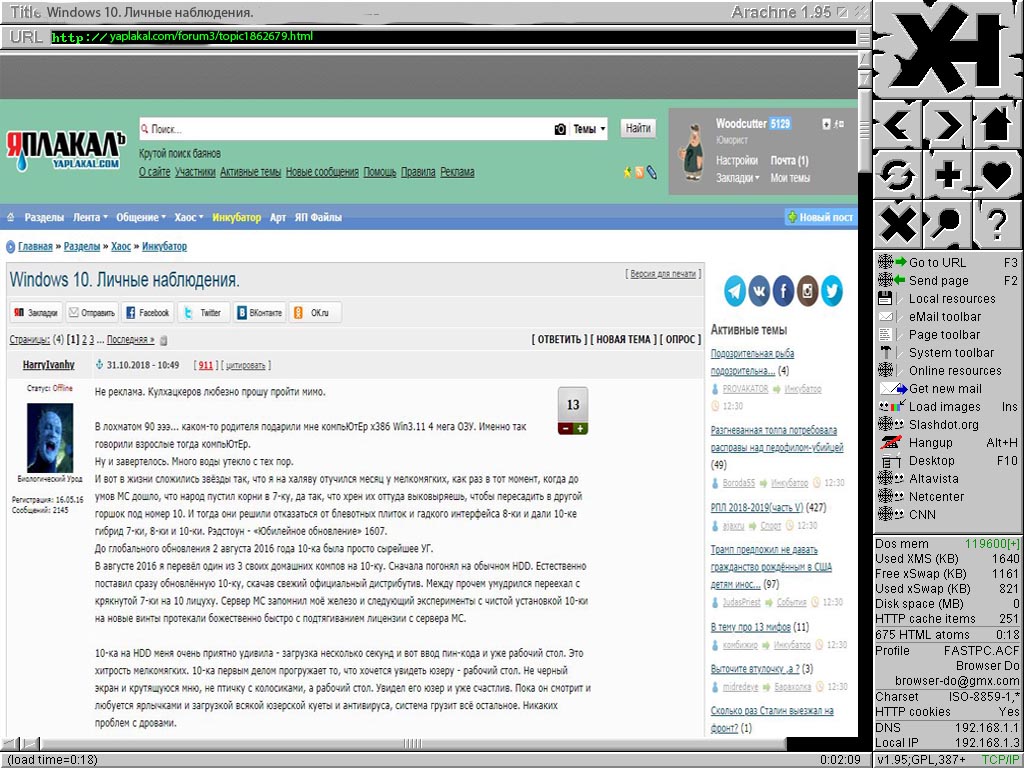Image resolution: width=1024 pixels, height=768 pixels.
Task: Click the Найти search button
Action: (638, 128)
